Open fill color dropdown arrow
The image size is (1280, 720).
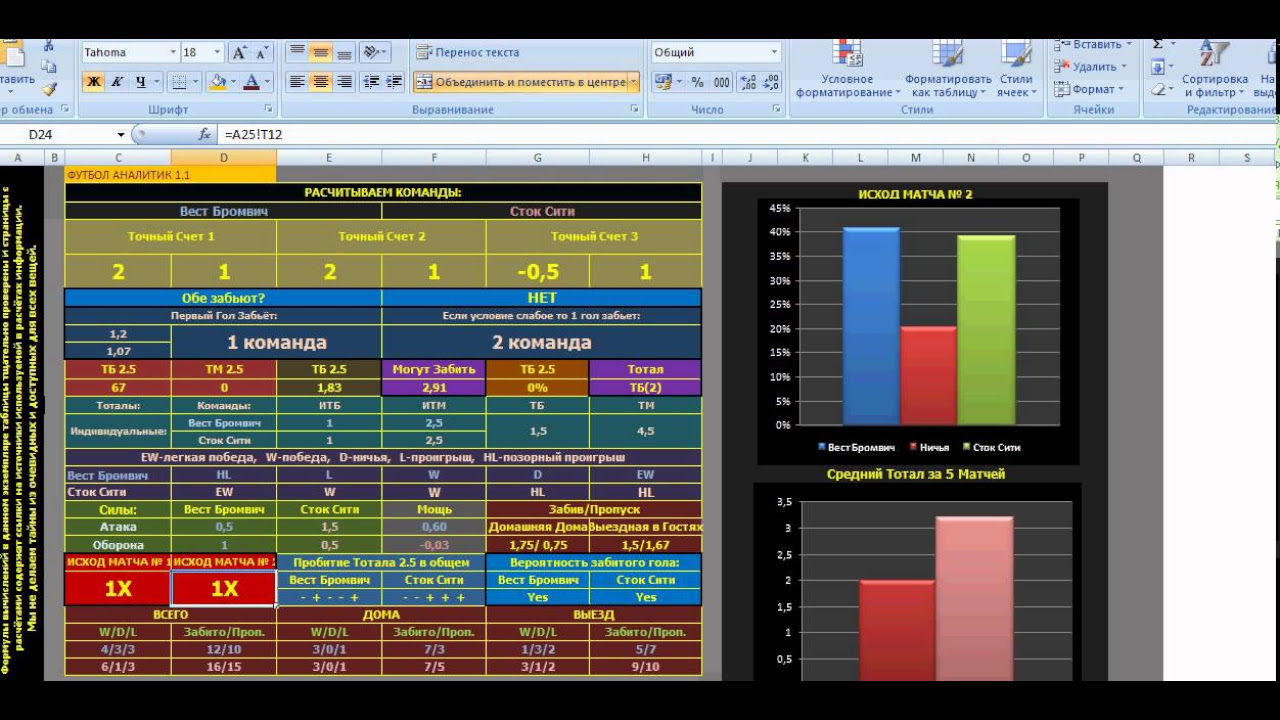pyautogui.click(x=233, y=82)
